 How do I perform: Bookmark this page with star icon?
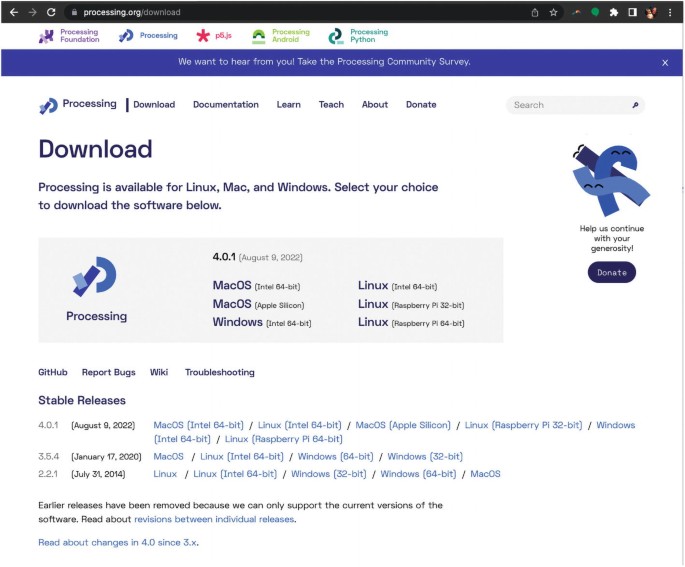tap(553, 12)
